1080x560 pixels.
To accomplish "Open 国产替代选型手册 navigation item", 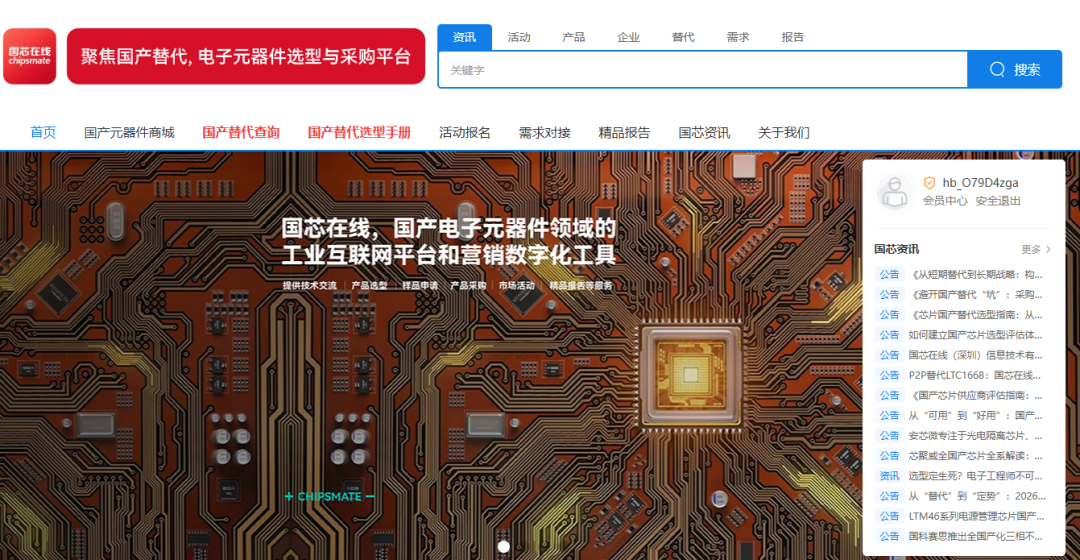I will click(x=360, y=132).
